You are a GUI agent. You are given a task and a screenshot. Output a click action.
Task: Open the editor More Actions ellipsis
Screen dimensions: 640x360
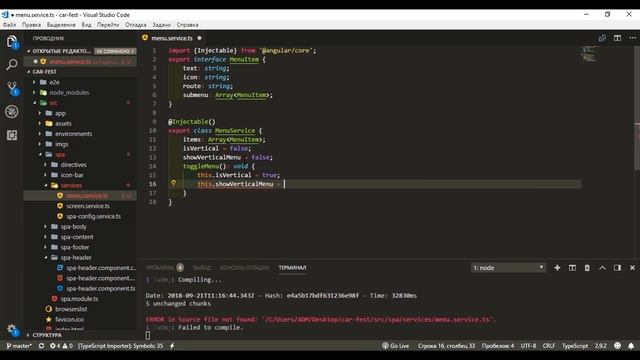632,38
